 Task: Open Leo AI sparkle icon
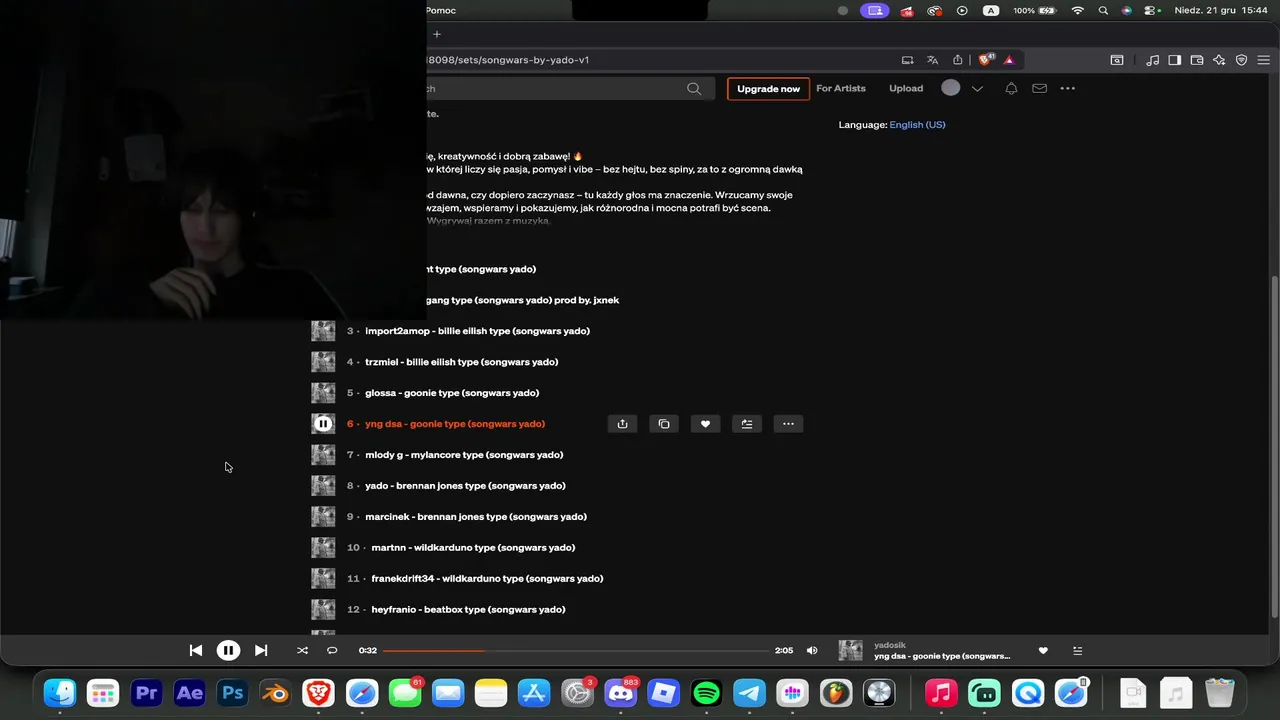tap(1219, 60)
